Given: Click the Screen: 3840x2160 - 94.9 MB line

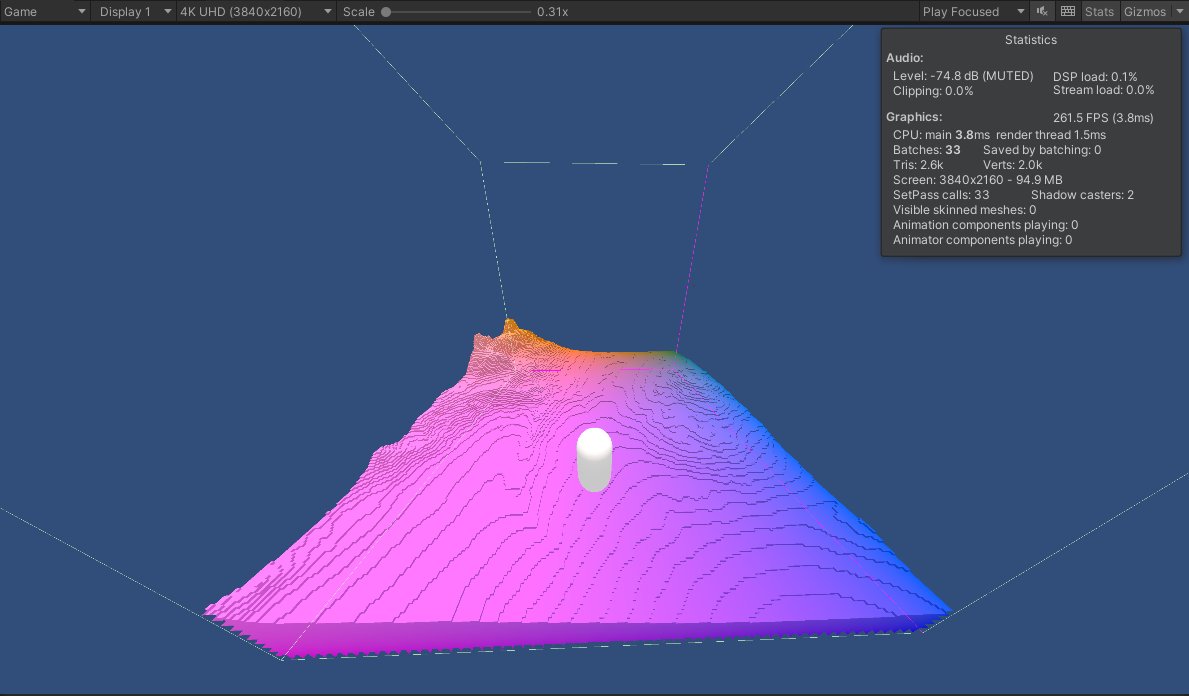Looking at the screenshot, I should [977, 180].
